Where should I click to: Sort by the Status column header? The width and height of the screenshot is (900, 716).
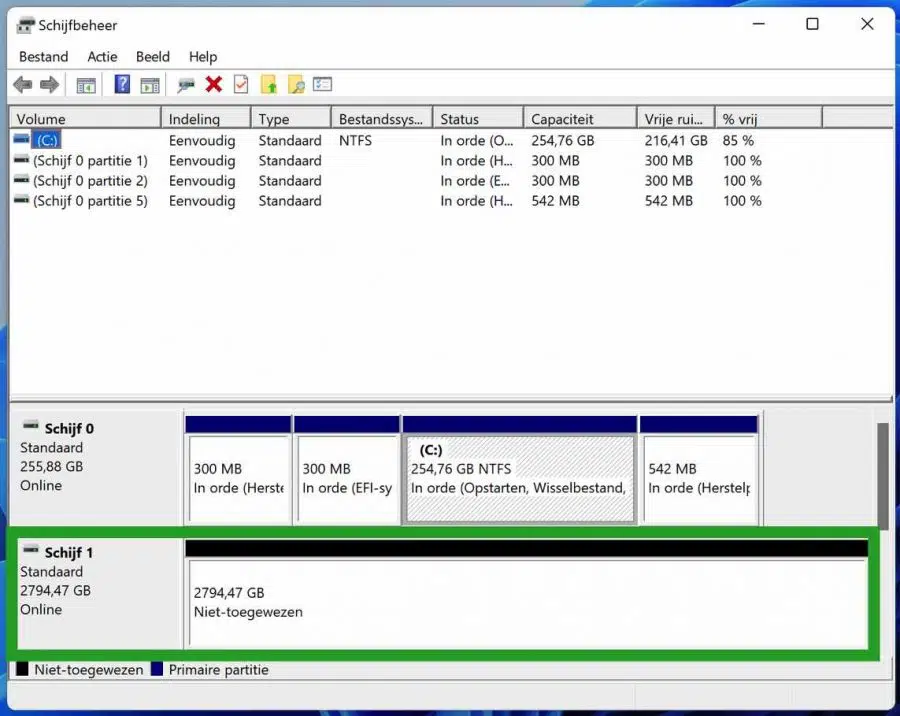tap(478, 119)
